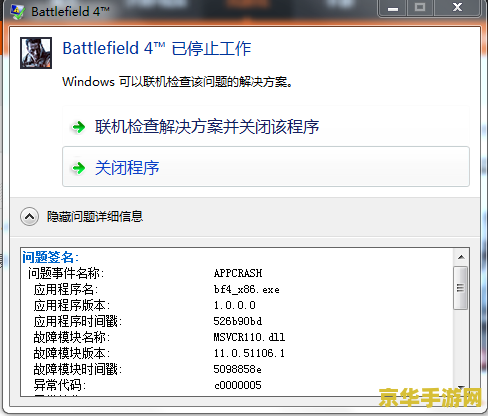Click the 问题签名 heading
The width and height of the screenshot is (488, 416).
tap(51, 257)
